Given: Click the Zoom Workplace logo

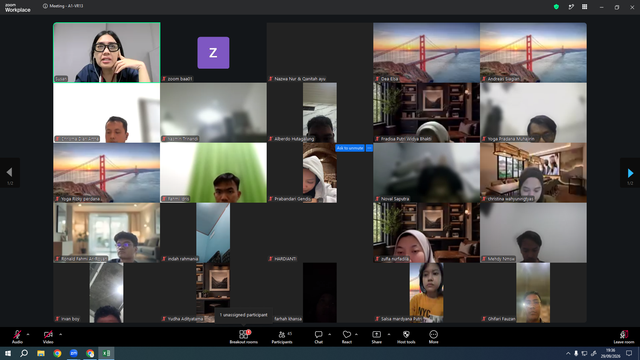Looking at the screenshot, I should pos(18,8).
